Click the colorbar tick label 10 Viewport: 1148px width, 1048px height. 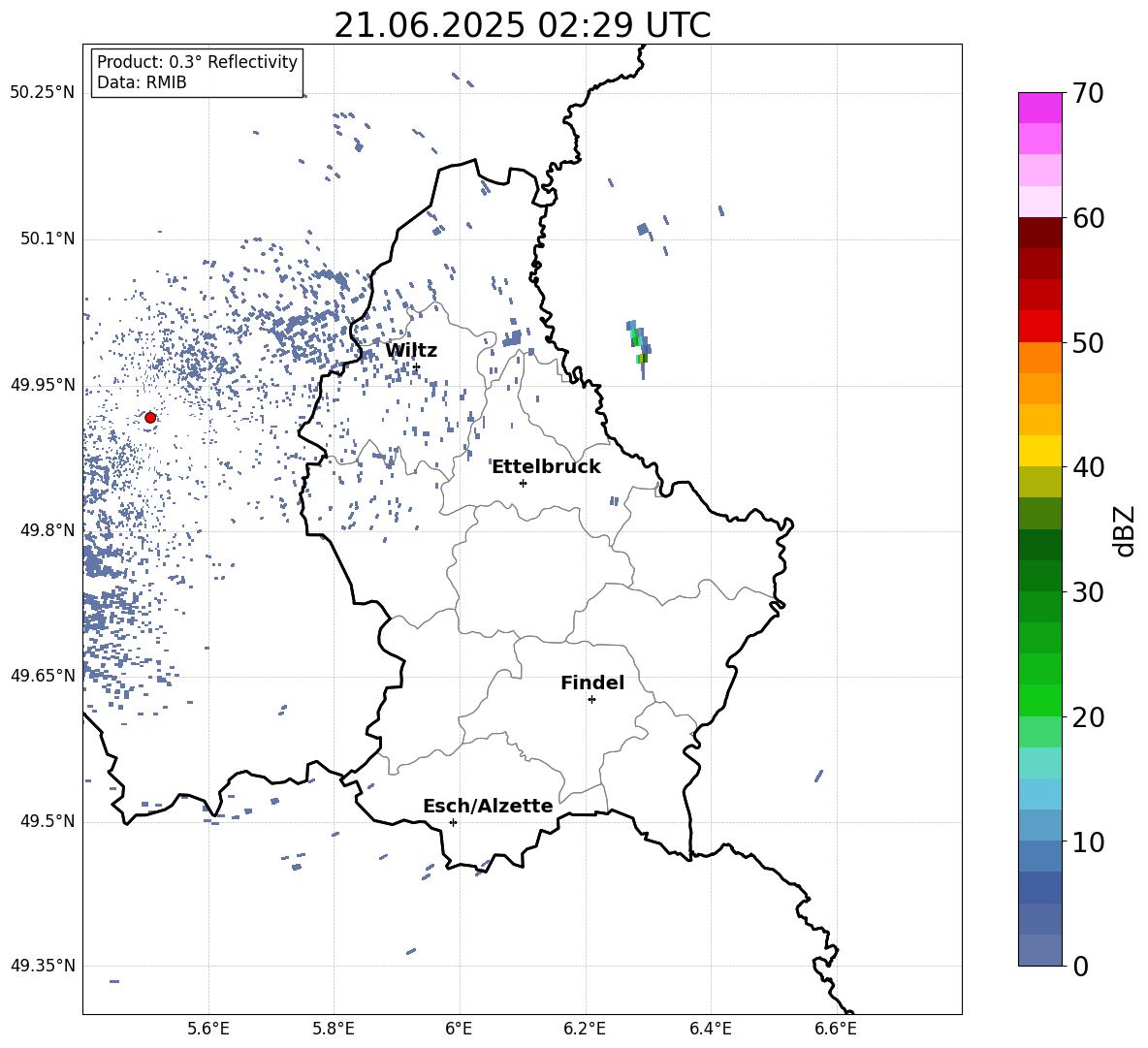[1088, 842]
